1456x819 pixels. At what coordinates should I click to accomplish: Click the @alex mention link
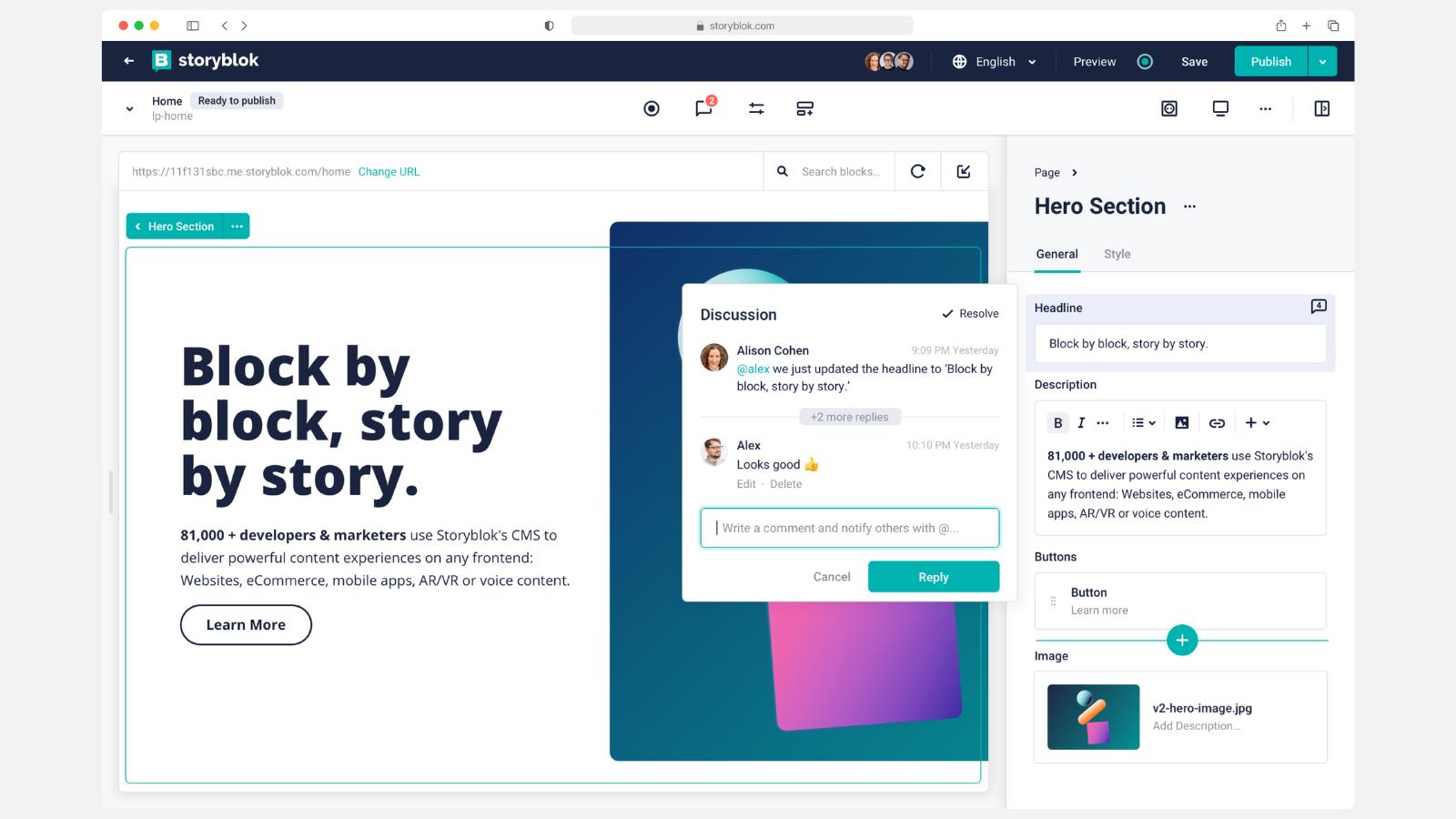coord(753,369)
